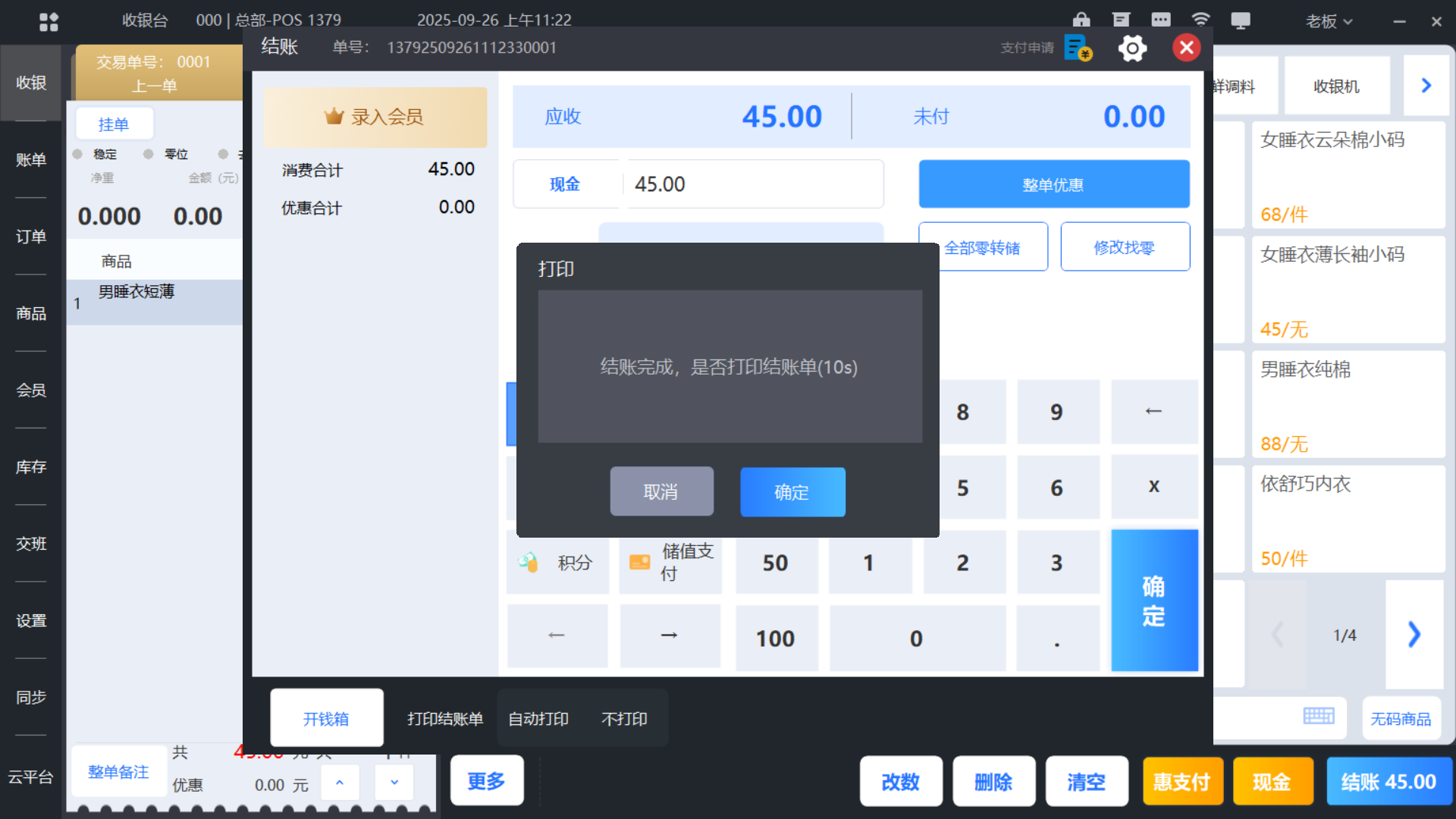Open the receipt printer icon in title bar
The image size is (1456, 819).
pos(1121,20)
